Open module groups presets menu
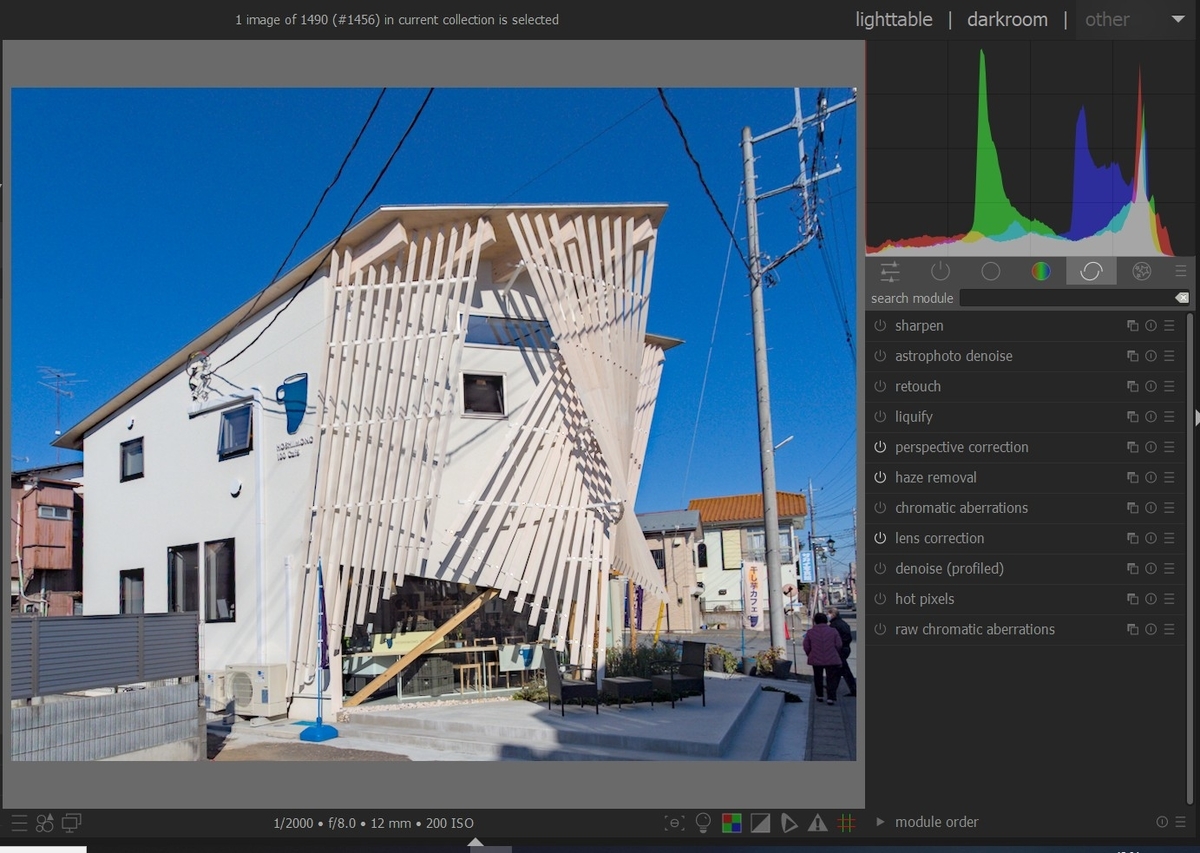The height and width of the screenshot is (853, 1200). click(1181, 271)
